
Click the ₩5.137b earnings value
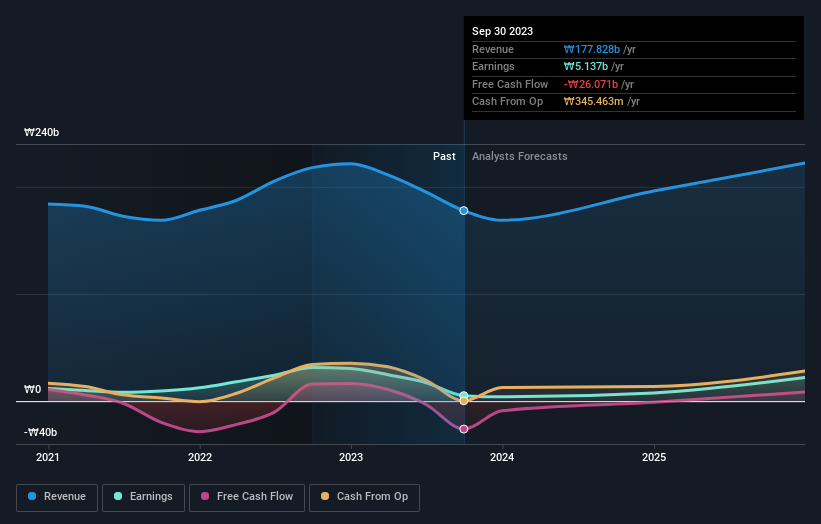[586, 66]
